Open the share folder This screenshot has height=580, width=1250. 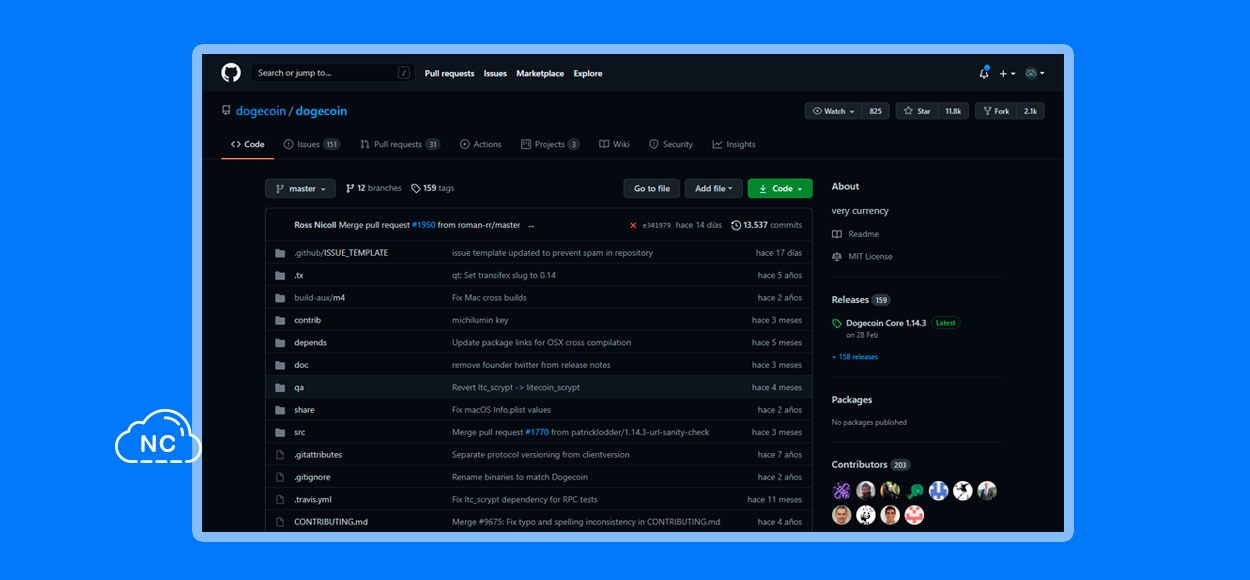[304, 410]
